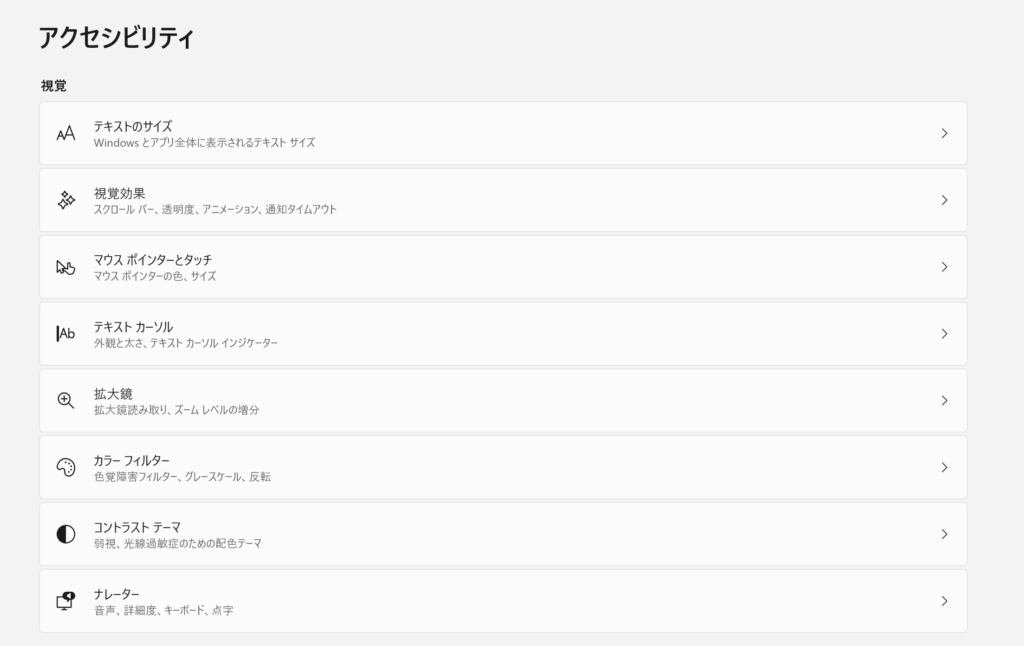This screenshot has height=646, width=1024.
Task: Open the コントラスト テーマ settings entry
Action: coord(503,534)
